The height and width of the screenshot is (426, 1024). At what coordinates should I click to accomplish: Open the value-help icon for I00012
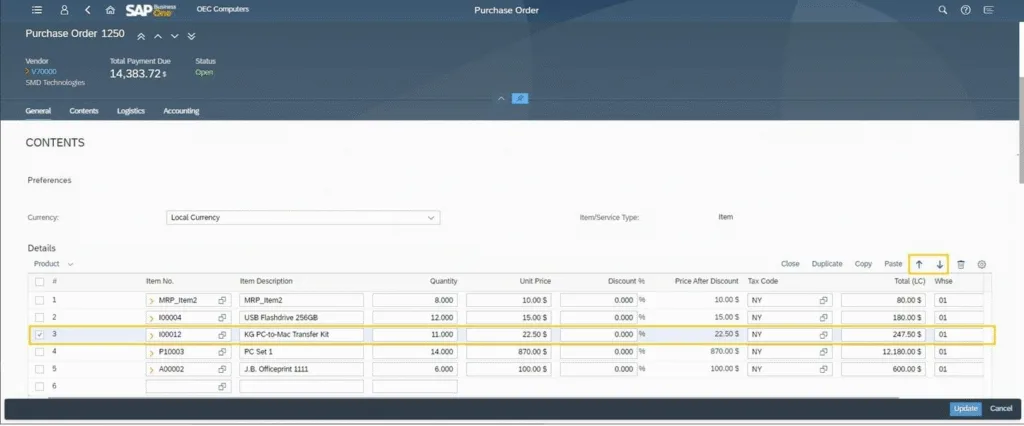[222, 335]
